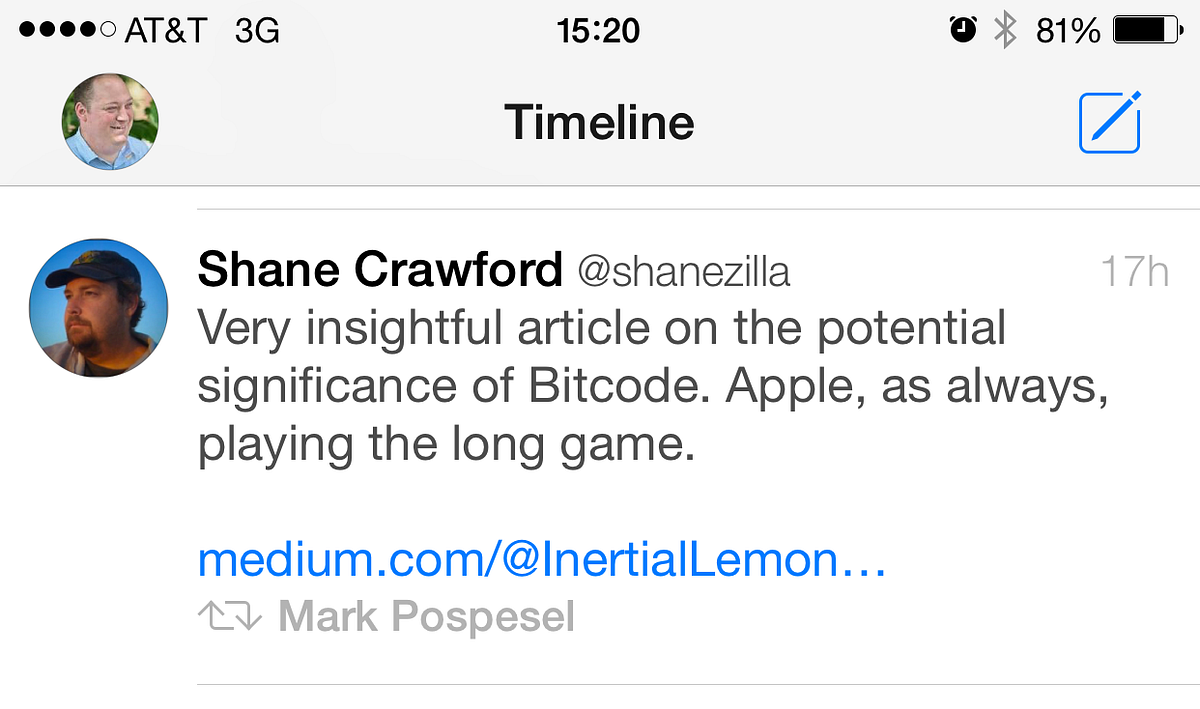Image resolution: width=1200 pixels, height=709 pixels.
Task: Tap the Timeline title
Action: coord(599,122)
